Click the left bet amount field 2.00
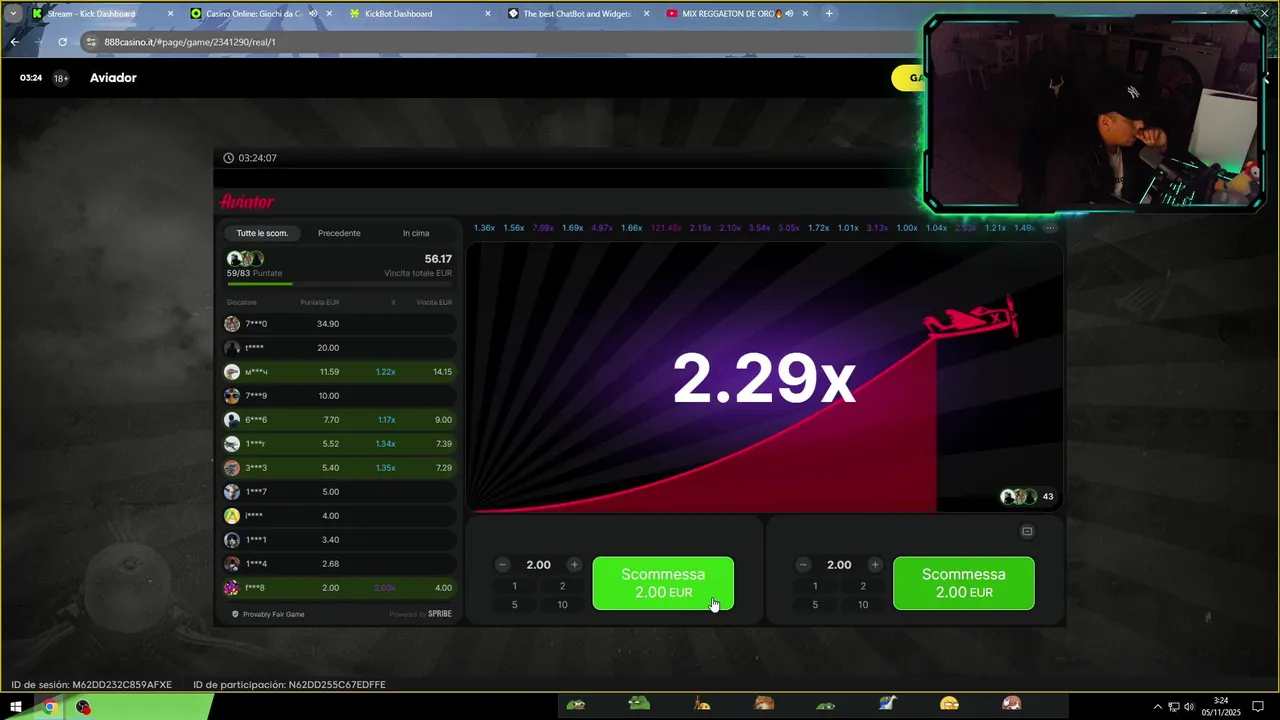 538,565
